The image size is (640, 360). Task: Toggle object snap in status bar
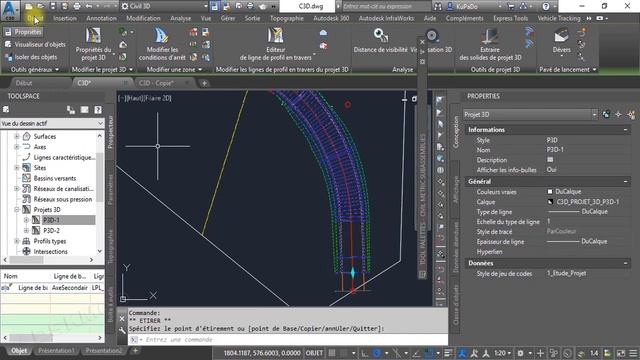click(429, 353)
